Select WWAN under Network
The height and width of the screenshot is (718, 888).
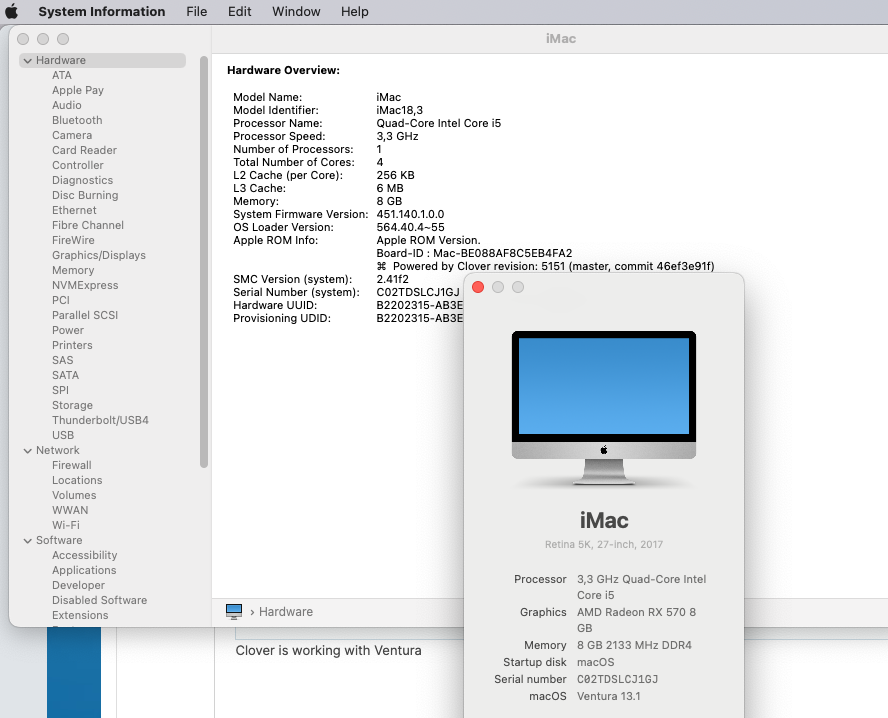tap(70, 510)
